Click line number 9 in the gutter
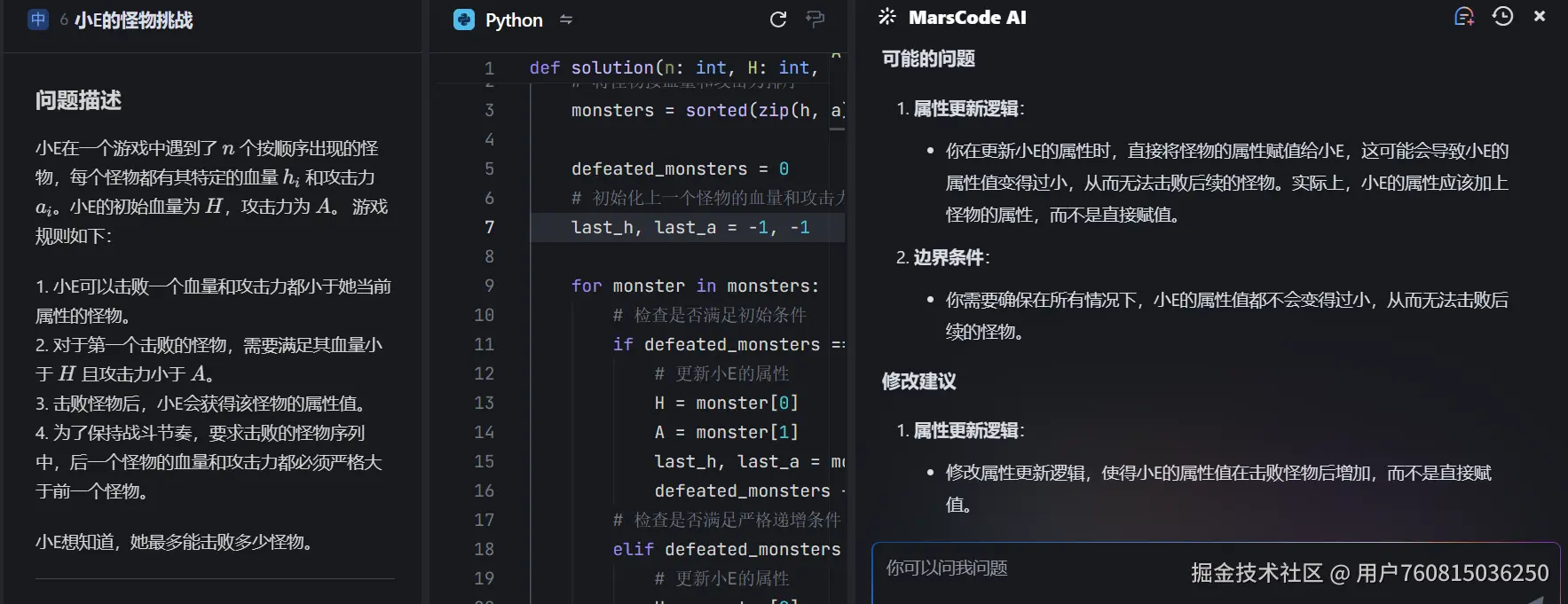This screenshot has height=604, width=1568. [489, 286]
